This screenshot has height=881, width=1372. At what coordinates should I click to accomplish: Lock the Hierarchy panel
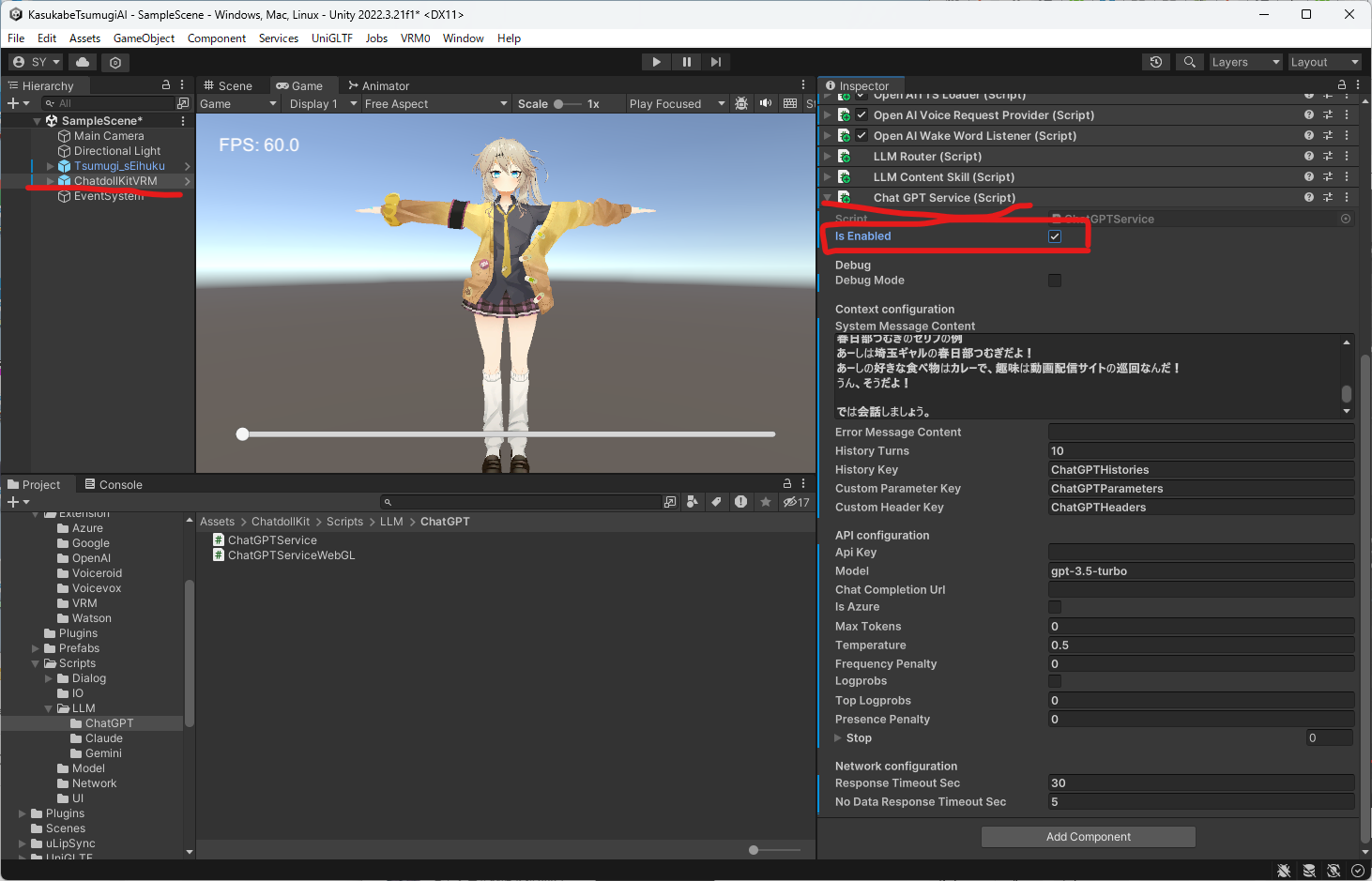click(166, 85)
